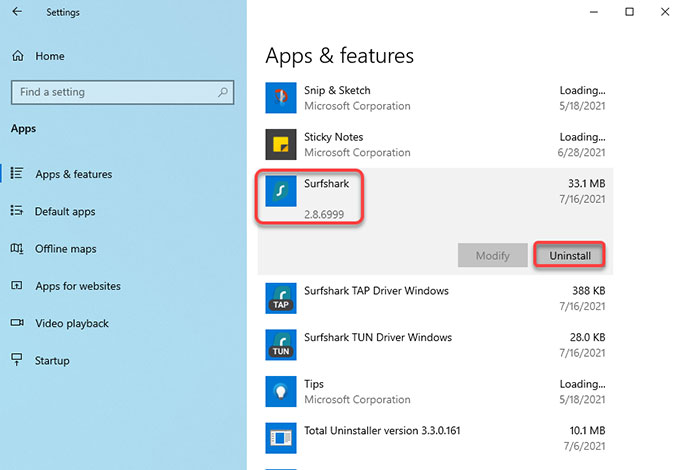The height and width of the screenshot is (470, 680).
Task: Click the Snip & Sketch app icon
Action: point(281,98)
